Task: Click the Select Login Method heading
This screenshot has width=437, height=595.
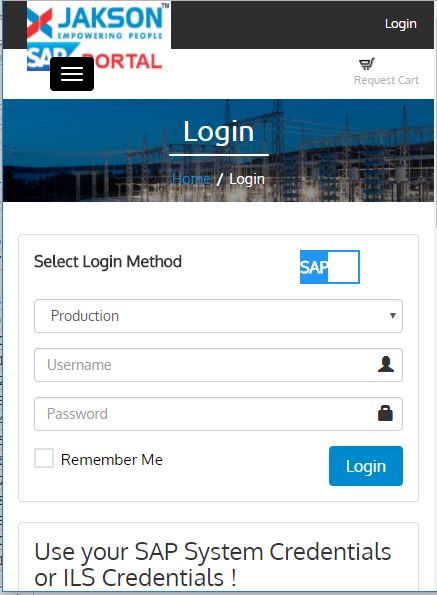Action: tap(108, 262)
